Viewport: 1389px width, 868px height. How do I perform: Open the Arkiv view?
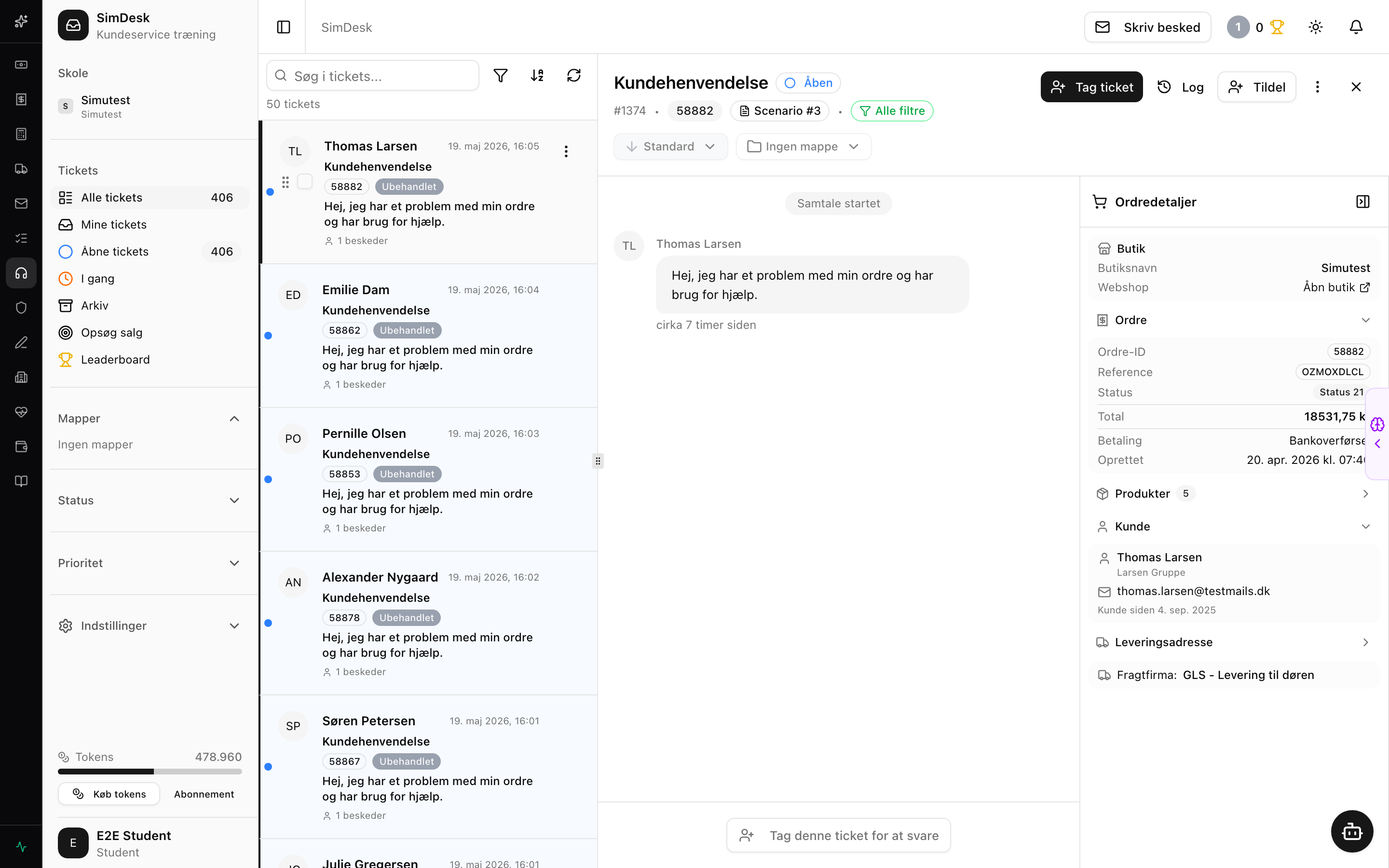click(150, 305)
